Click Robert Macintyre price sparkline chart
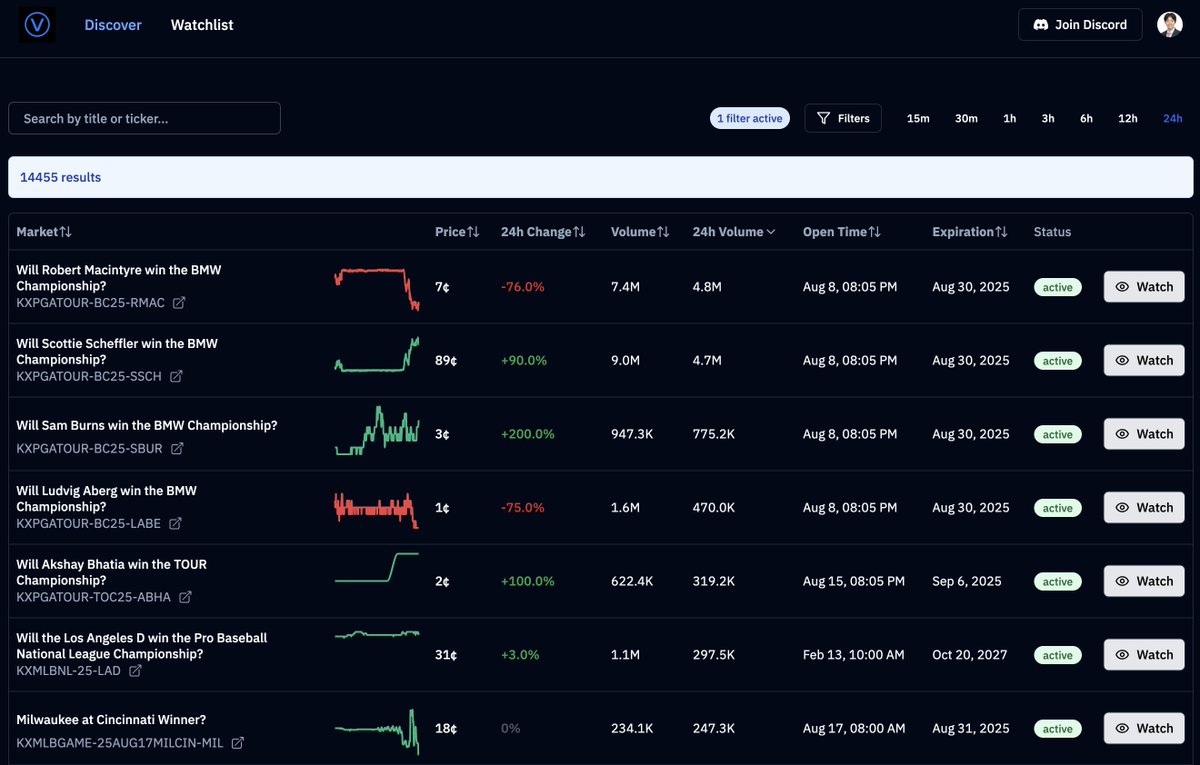The image size is (1200, 765). (x=376, y=288)
